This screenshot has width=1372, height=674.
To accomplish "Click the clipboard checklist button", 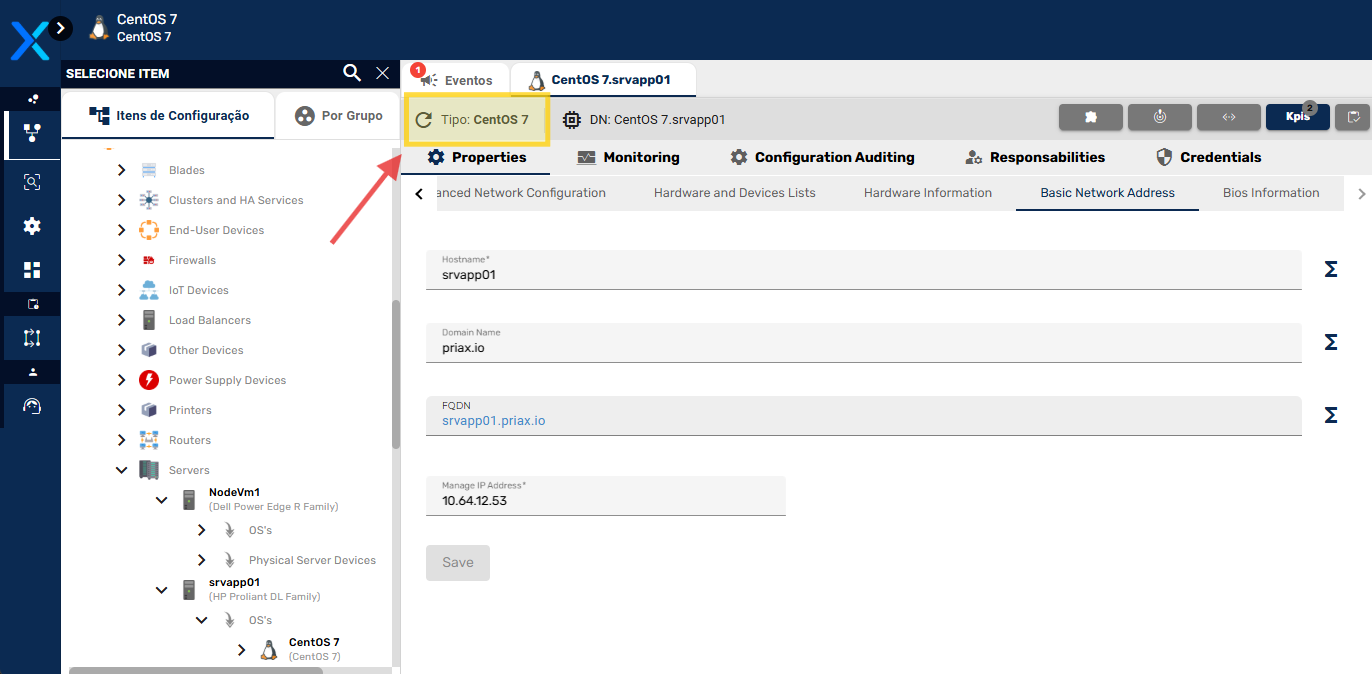I will click(x=1354, y=117).
